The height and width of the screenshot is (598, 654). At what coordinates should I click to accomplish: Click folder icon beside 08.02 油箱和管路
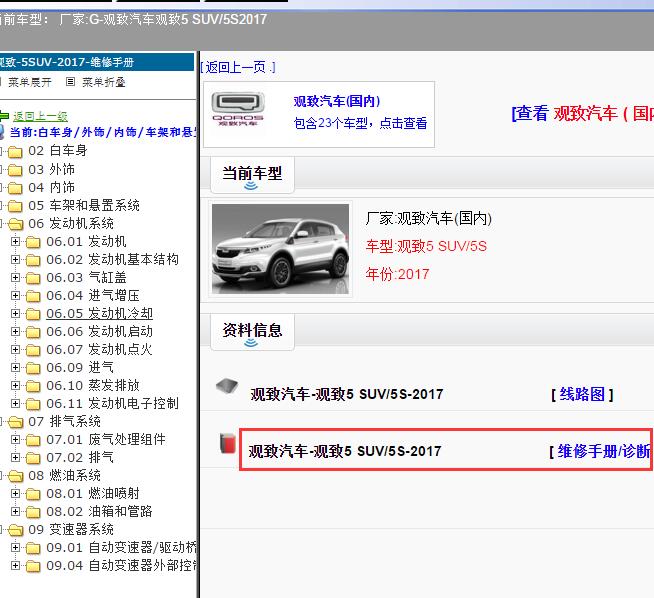tap(33, 512)
